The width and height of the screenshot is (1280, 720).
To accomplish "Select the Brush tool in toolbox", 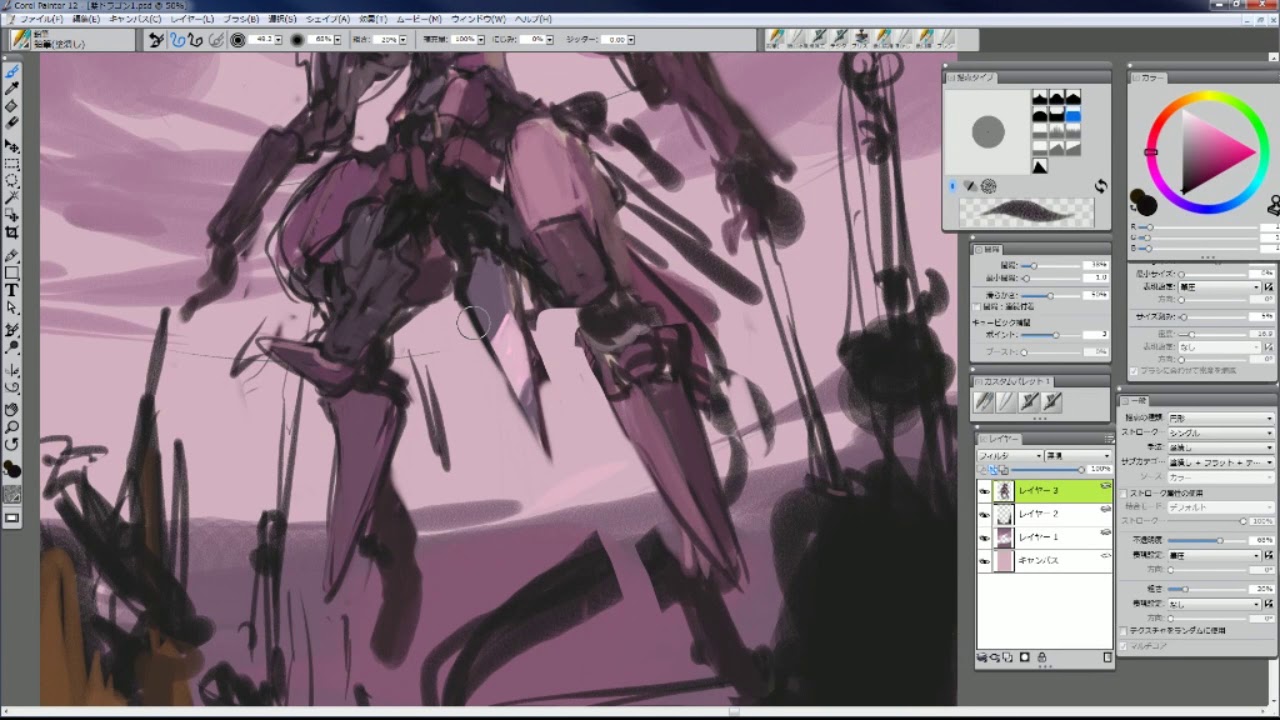I will click(12, 73).
